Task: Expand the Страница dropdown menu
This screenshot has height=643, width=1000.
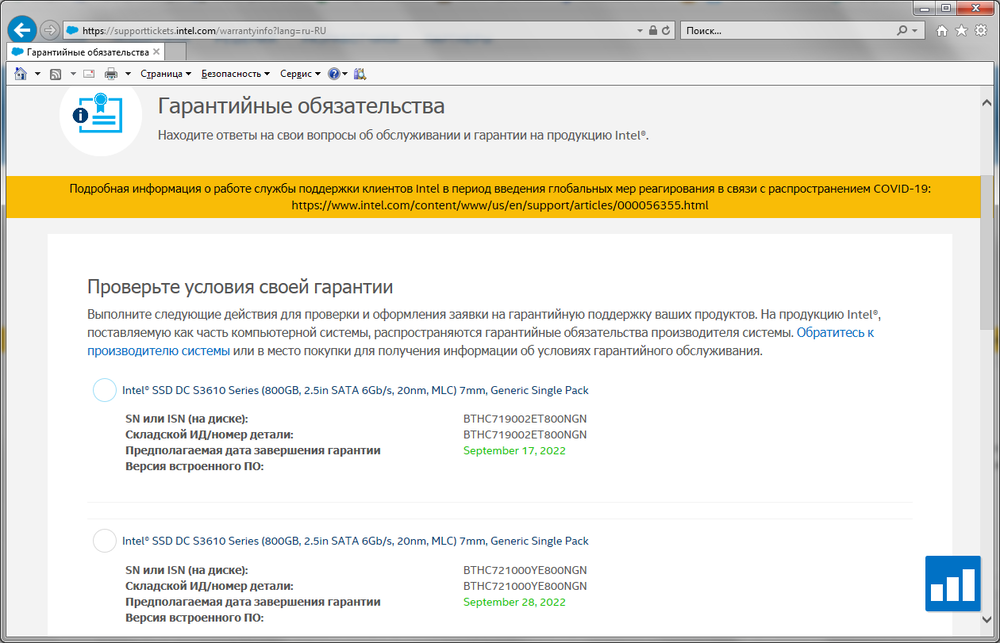Action: tap(166, 73)
